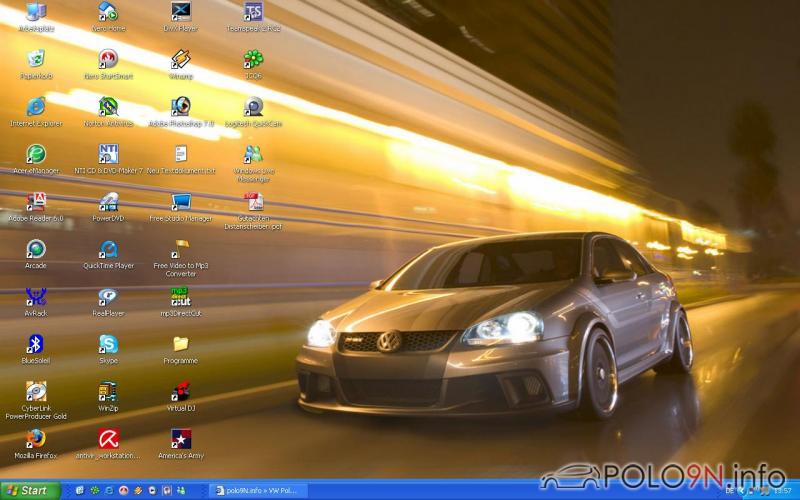Click the Windows Live Messenger icon

click(254, 155)
